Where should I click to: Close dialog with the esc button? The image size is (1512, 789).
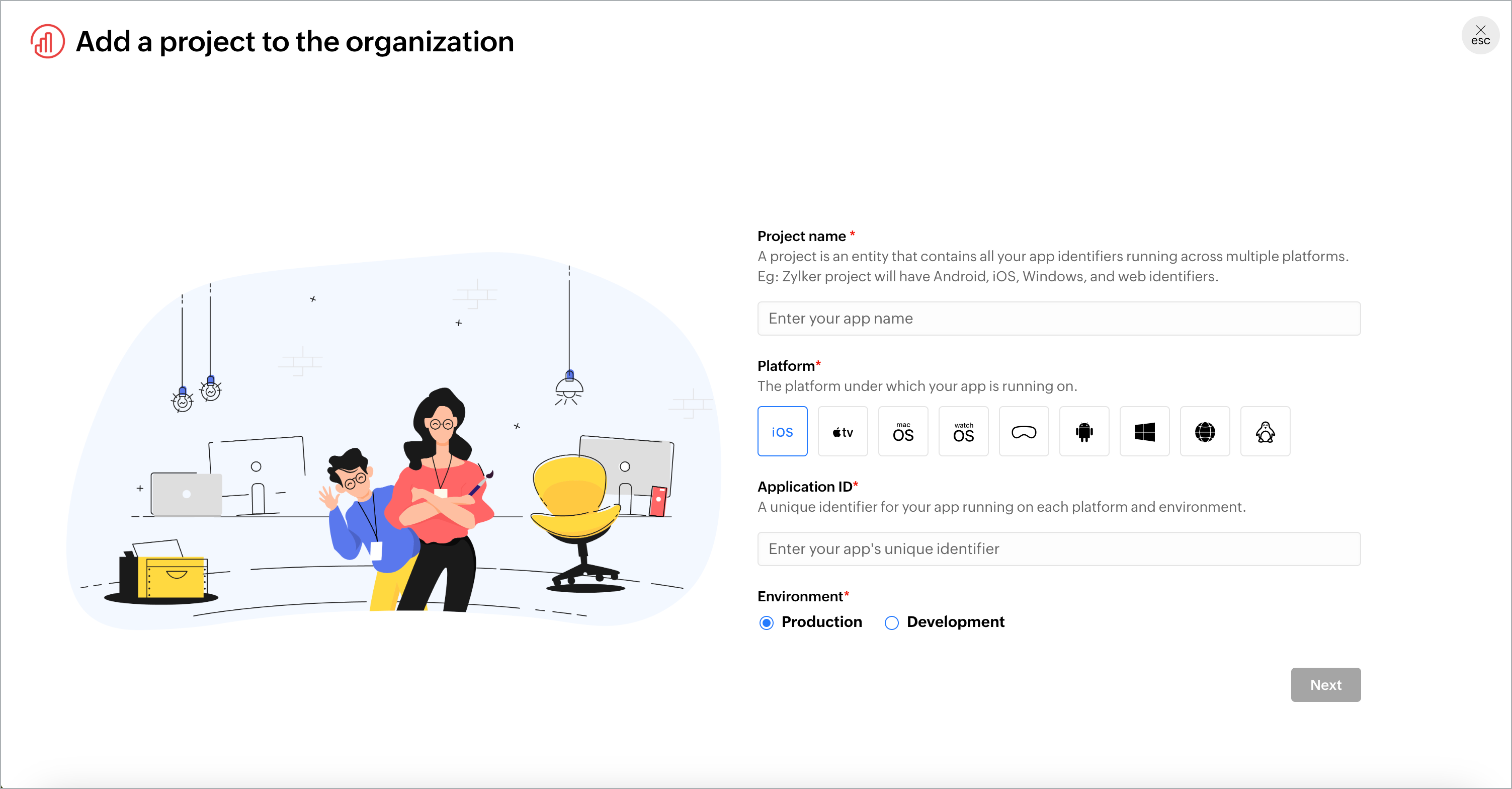[1480, 35]
